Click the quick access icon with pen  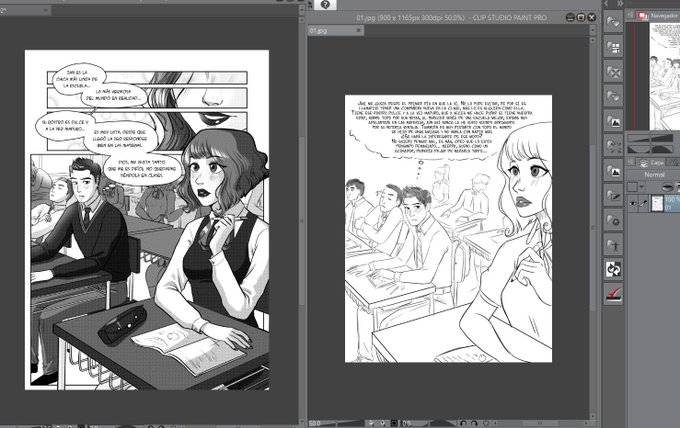[x=613, y=195]
